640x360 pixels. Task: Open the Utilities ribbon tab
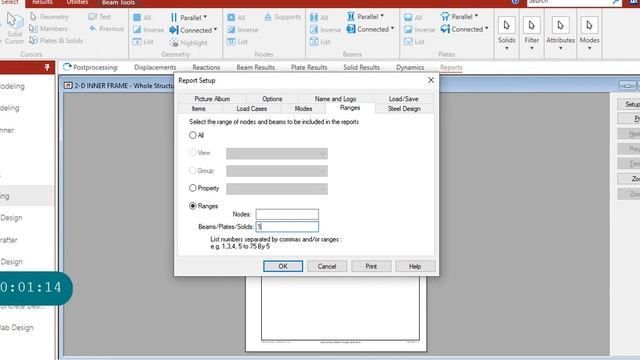[x=77, y=2]
